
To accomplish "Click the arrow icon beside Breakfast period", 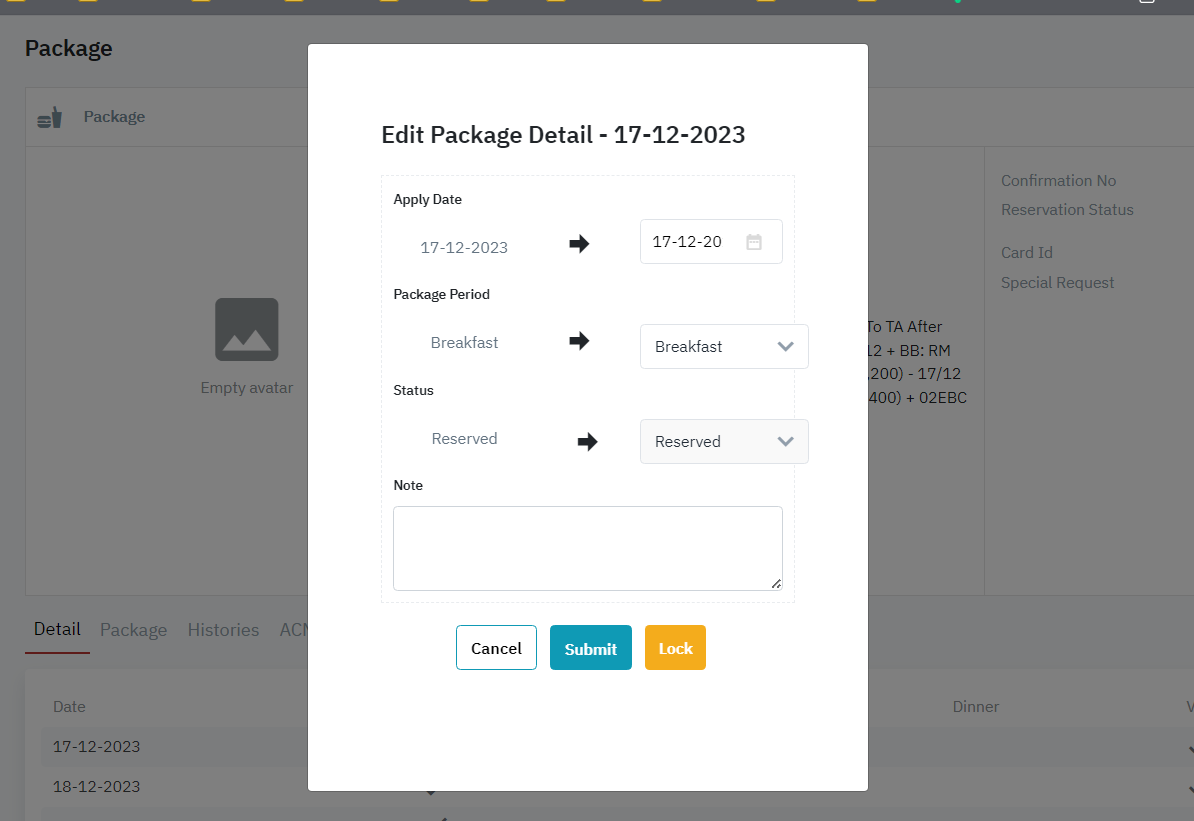I will tap(579, 341).
